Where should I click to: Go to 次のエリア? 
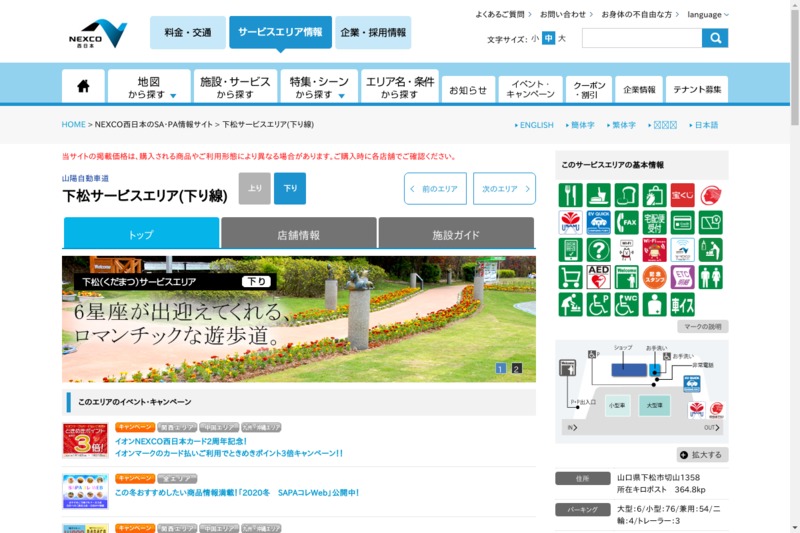[503, 188]
